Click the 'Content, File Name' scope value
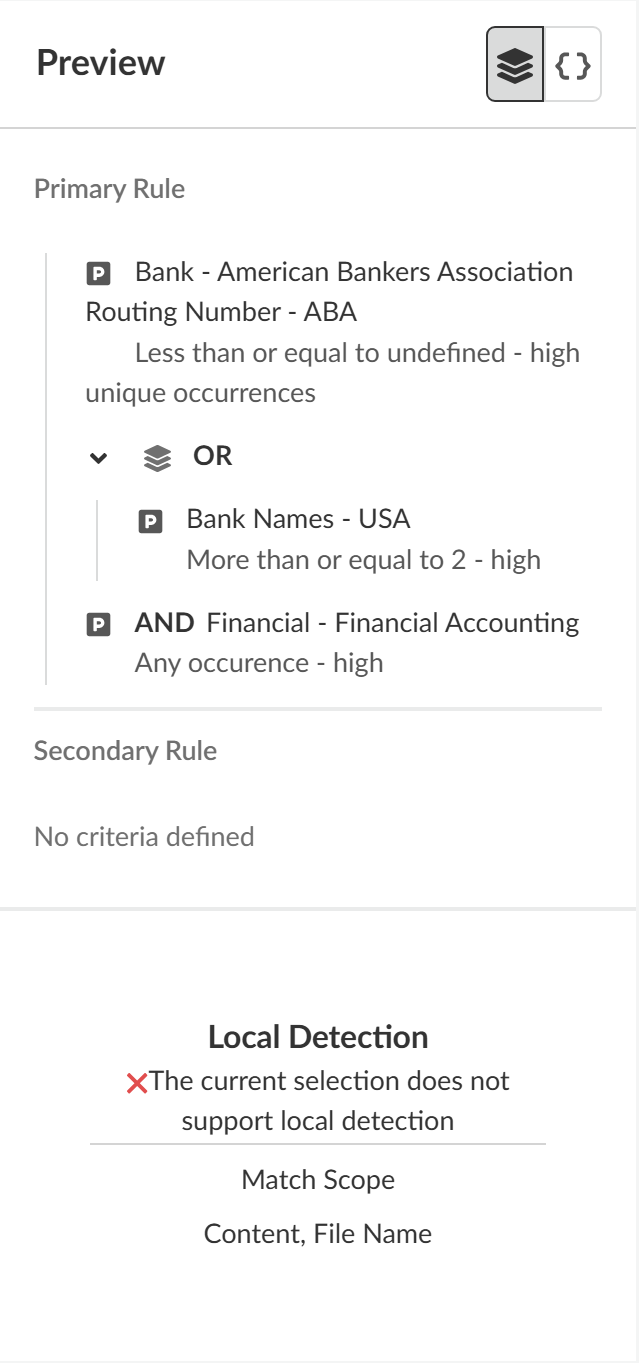This screenshot has width=639, height=1363. point(318,1234)
